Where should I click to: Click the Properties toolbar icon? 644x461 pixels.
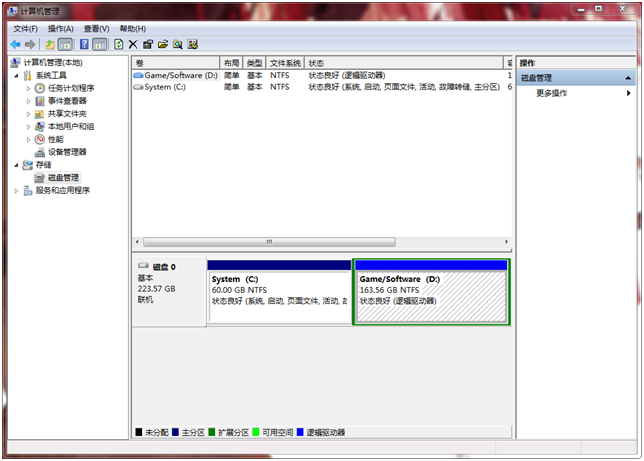(x=148, y=45)
